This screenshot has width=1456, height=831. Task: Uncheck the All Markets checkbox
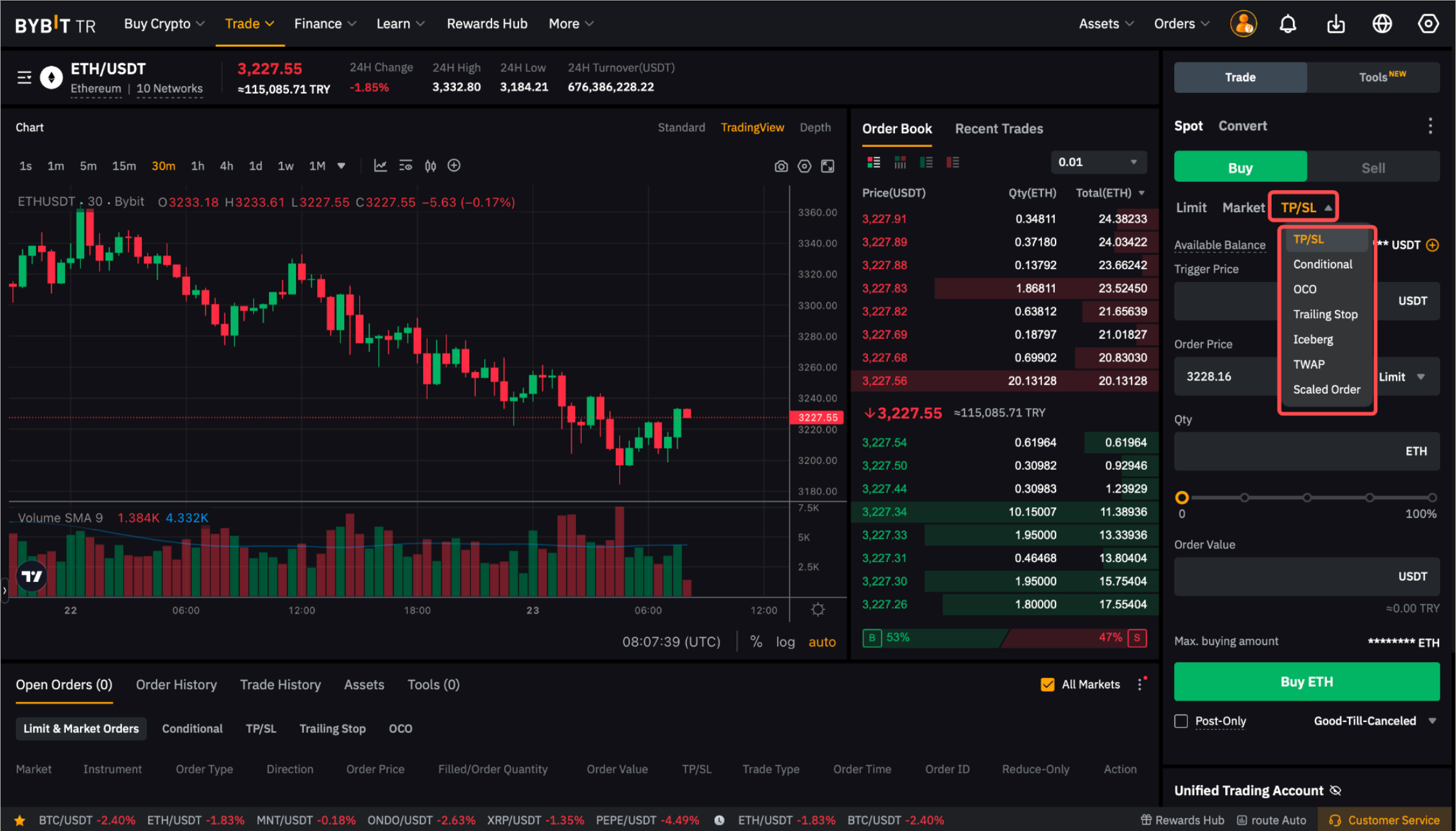pos(1047,685)
